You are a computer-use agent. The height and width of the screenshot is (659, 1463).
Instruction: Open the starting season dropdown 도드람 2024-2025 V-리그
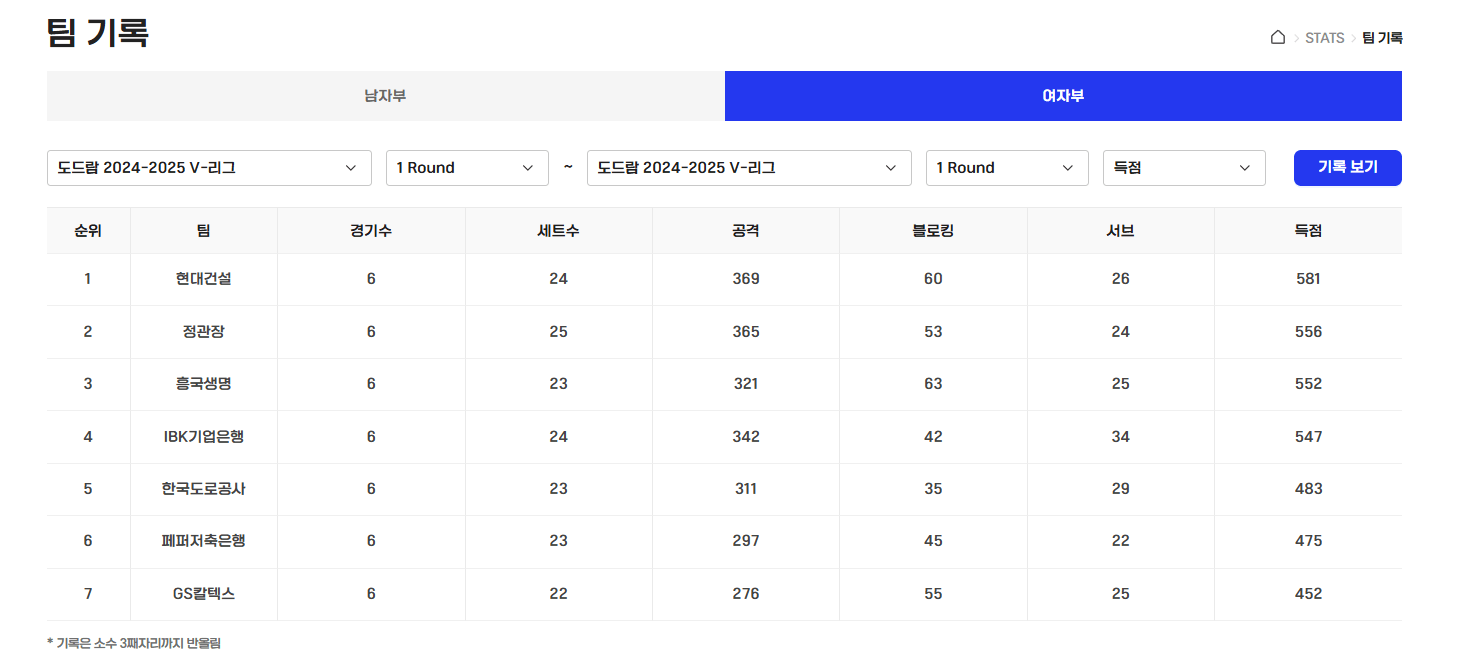click(x=209, y=168)
